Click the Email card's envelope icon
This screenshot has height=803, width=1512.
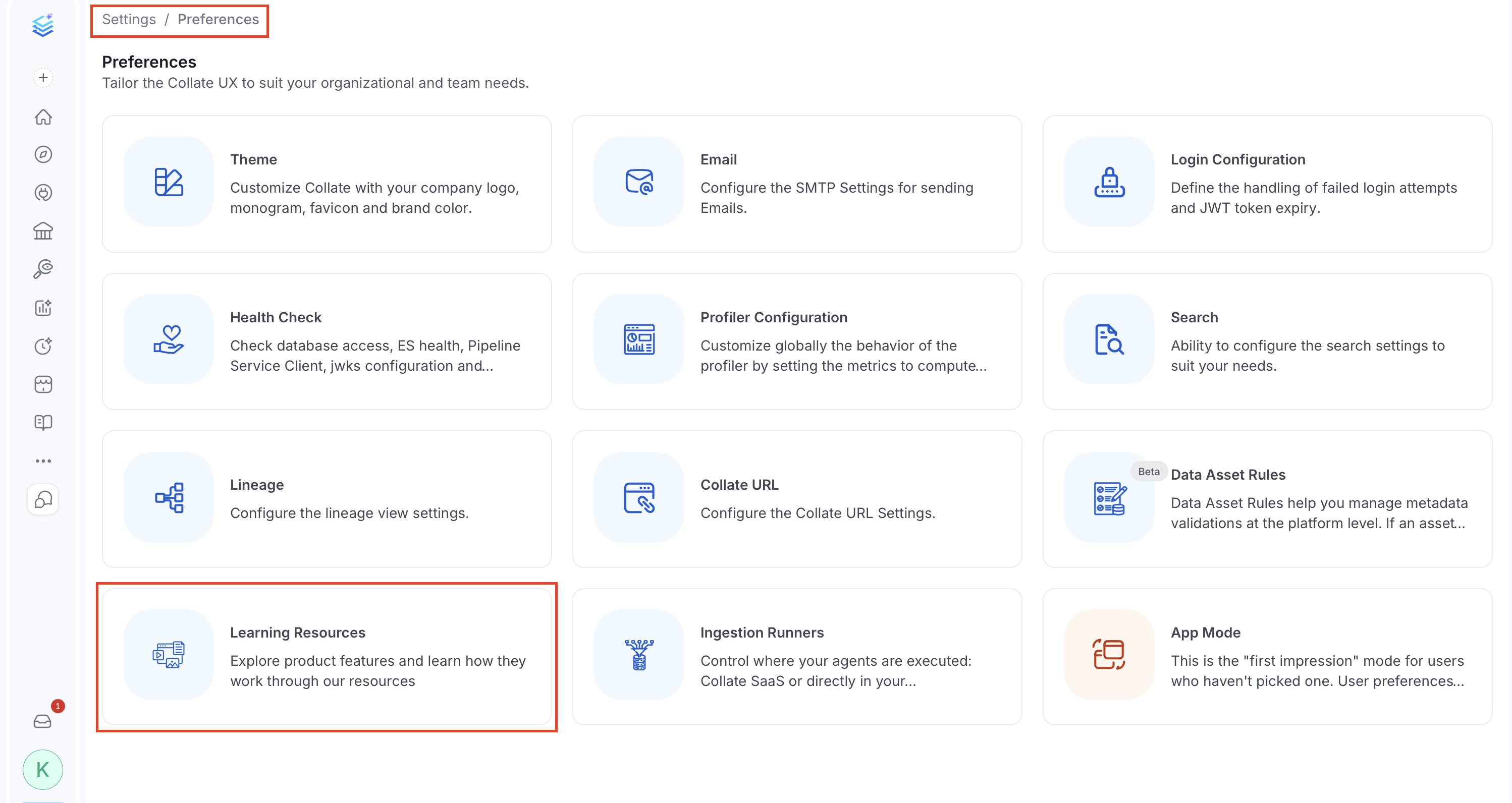[638, 182]
